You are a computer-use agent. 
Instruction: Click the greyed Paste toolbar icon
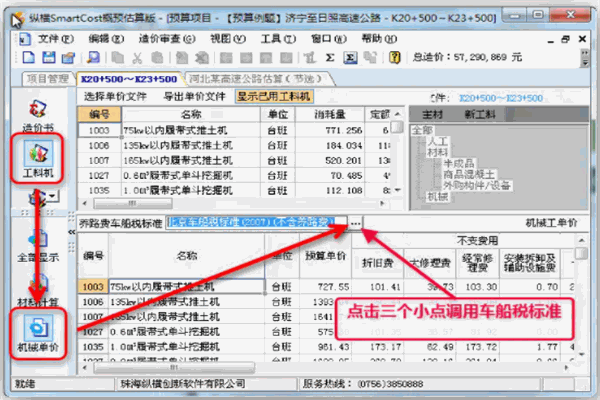pyautogui.click(x=157, y=57)
